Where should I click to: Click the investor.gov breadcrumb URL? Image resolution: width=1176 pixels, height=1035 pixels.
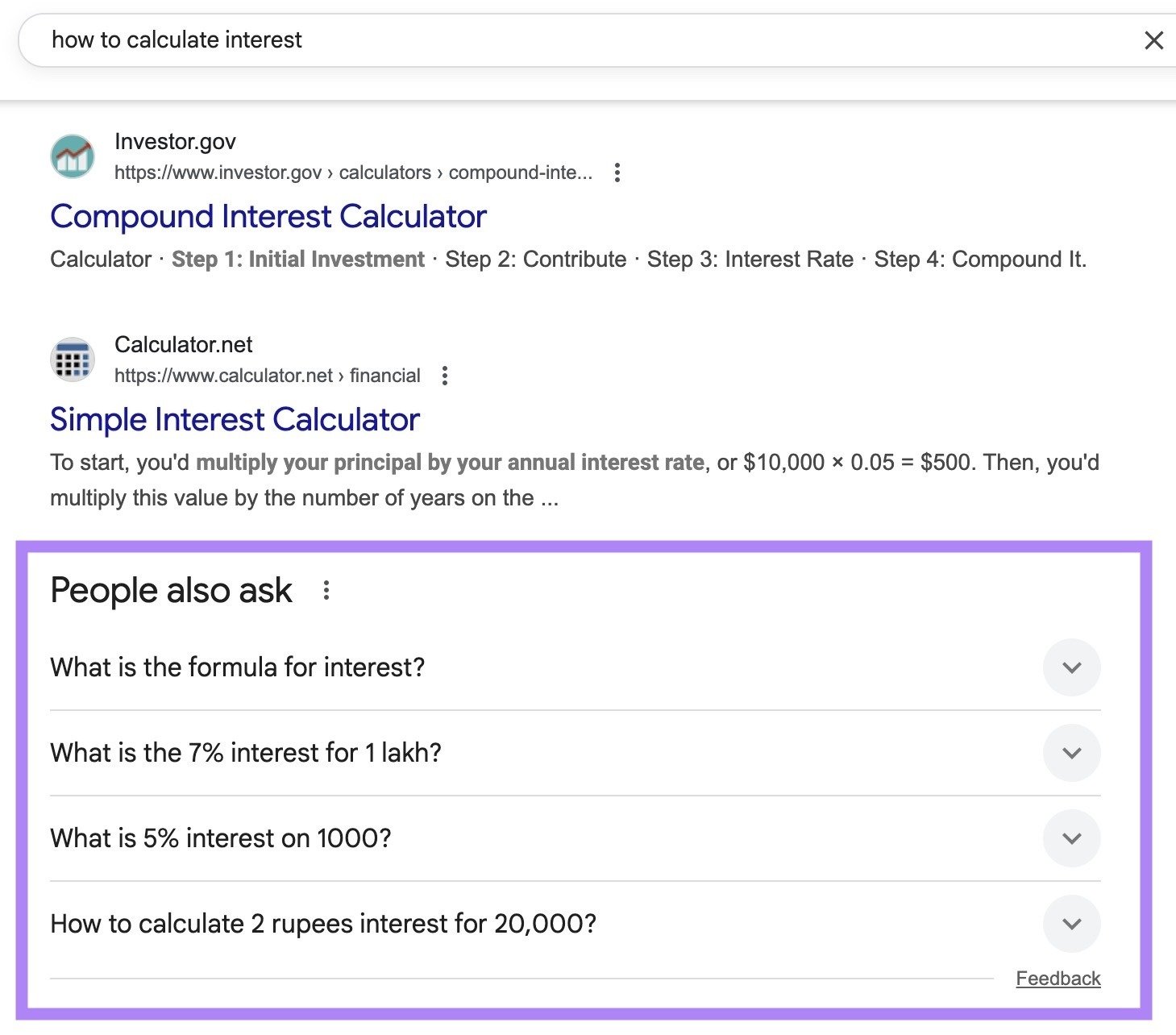tap(353, 172)
